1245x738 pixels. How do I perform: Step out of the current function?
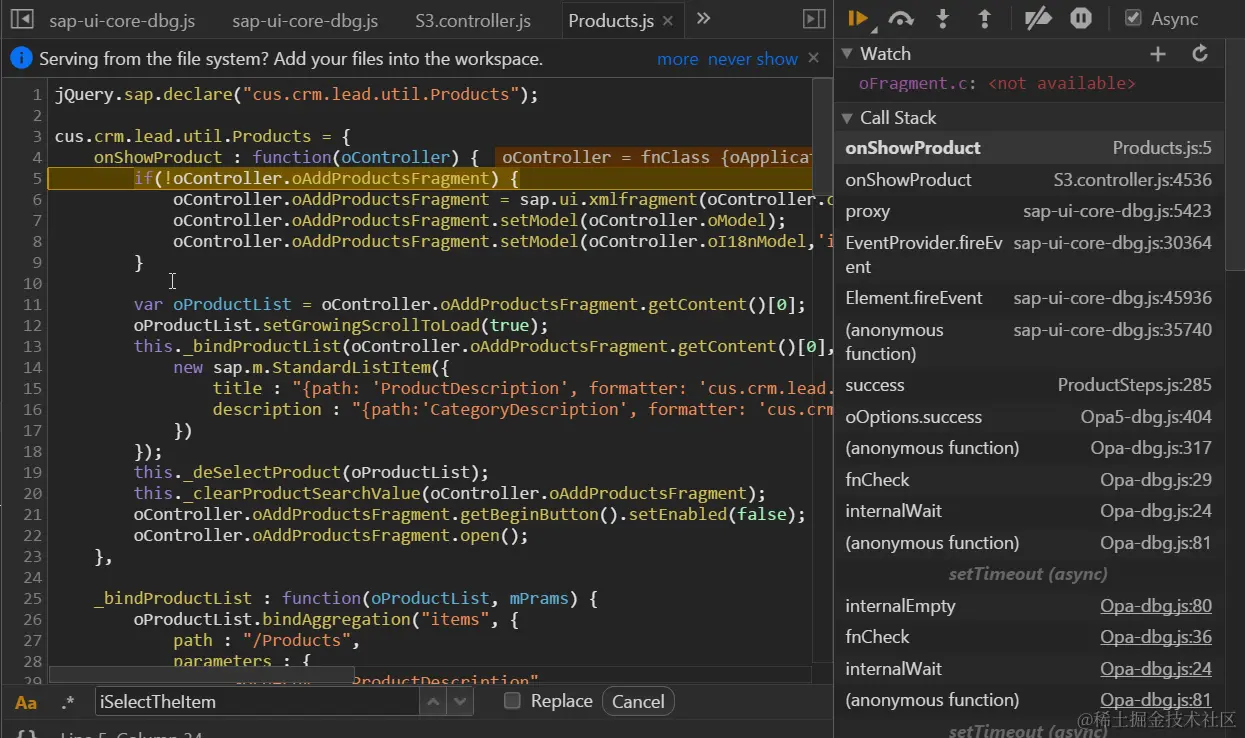[984, 18]
